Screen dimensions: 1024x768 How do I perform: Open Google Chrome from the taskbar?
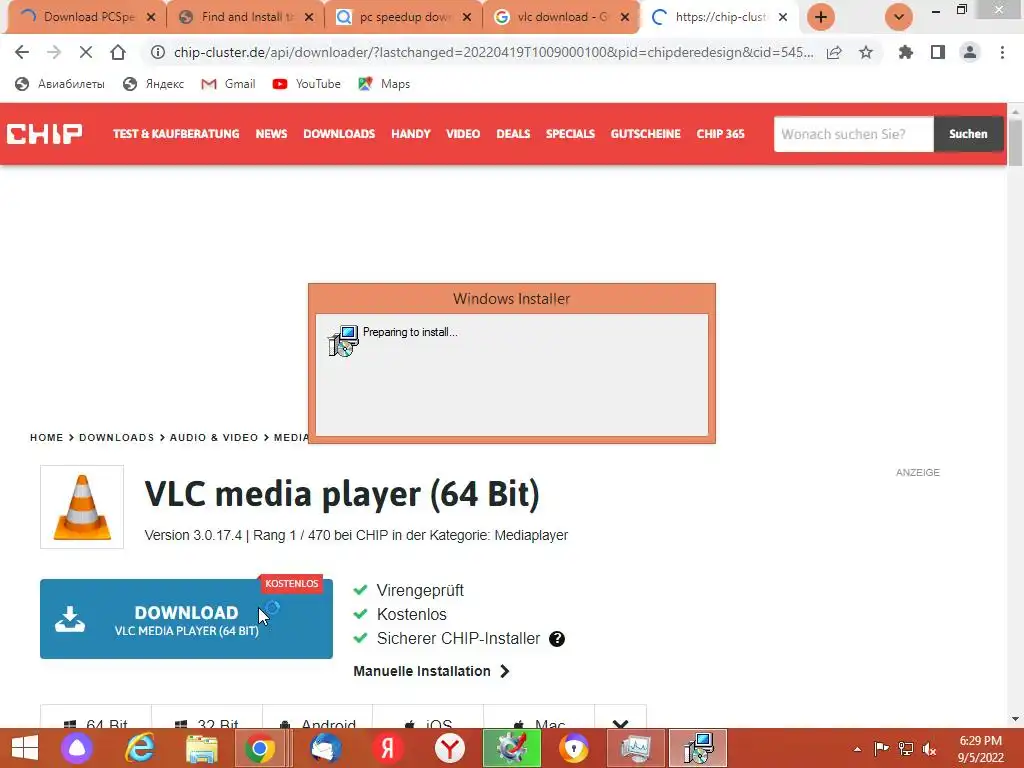pyautogui.click(x=260, y=748)
